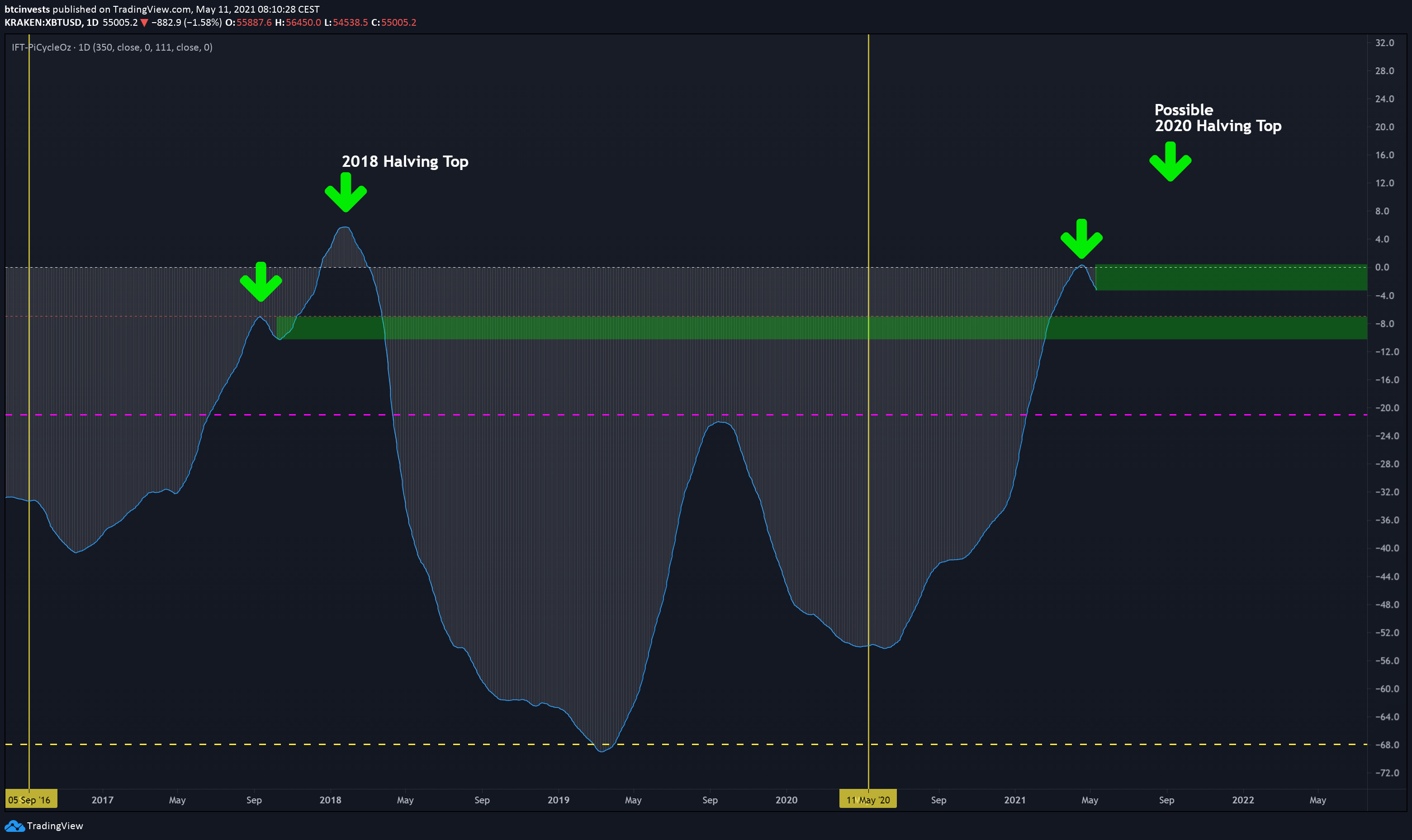Screen dimensions: 1412x840
Task: Click the −40.0 price scale label
Action: pyautogui.click(x=1387, y=548)
